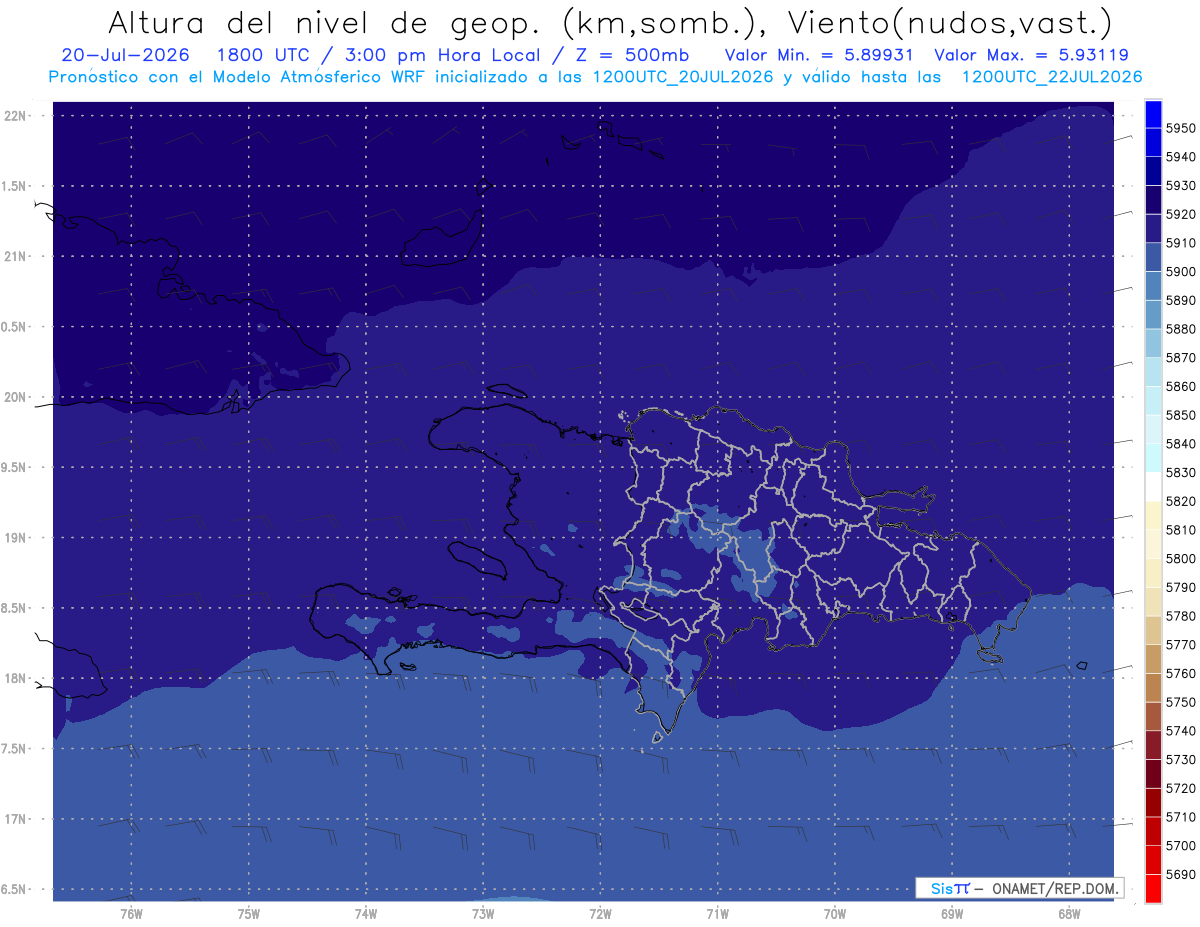Select the white segment between 5820 and 5830
Viewport: 1200px width, 927px height.
pos(1153,486)
